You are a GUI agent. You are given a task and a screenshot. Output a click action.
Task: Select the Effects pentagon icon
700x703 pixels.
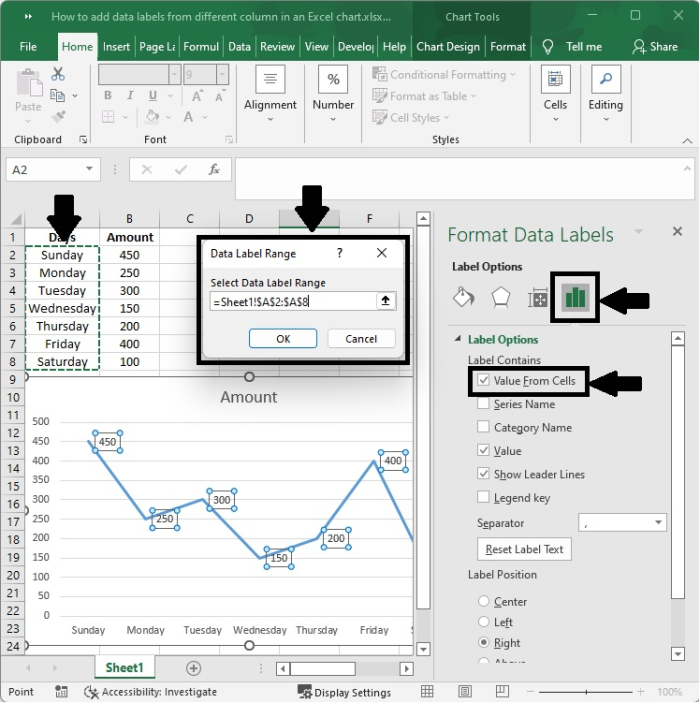point(500,297)
